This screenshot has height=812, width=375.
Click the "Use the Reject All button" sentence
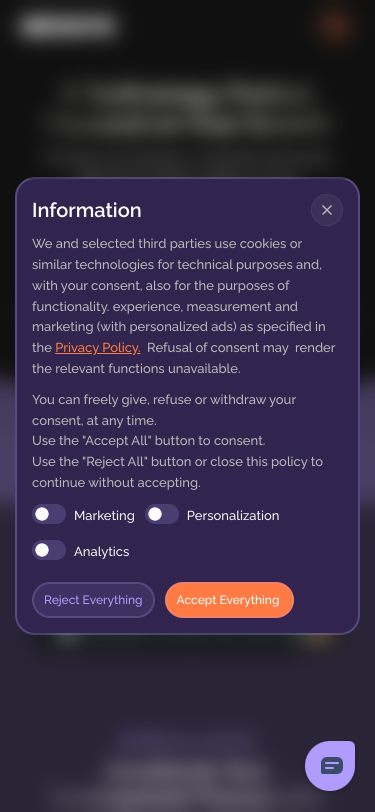177,472
